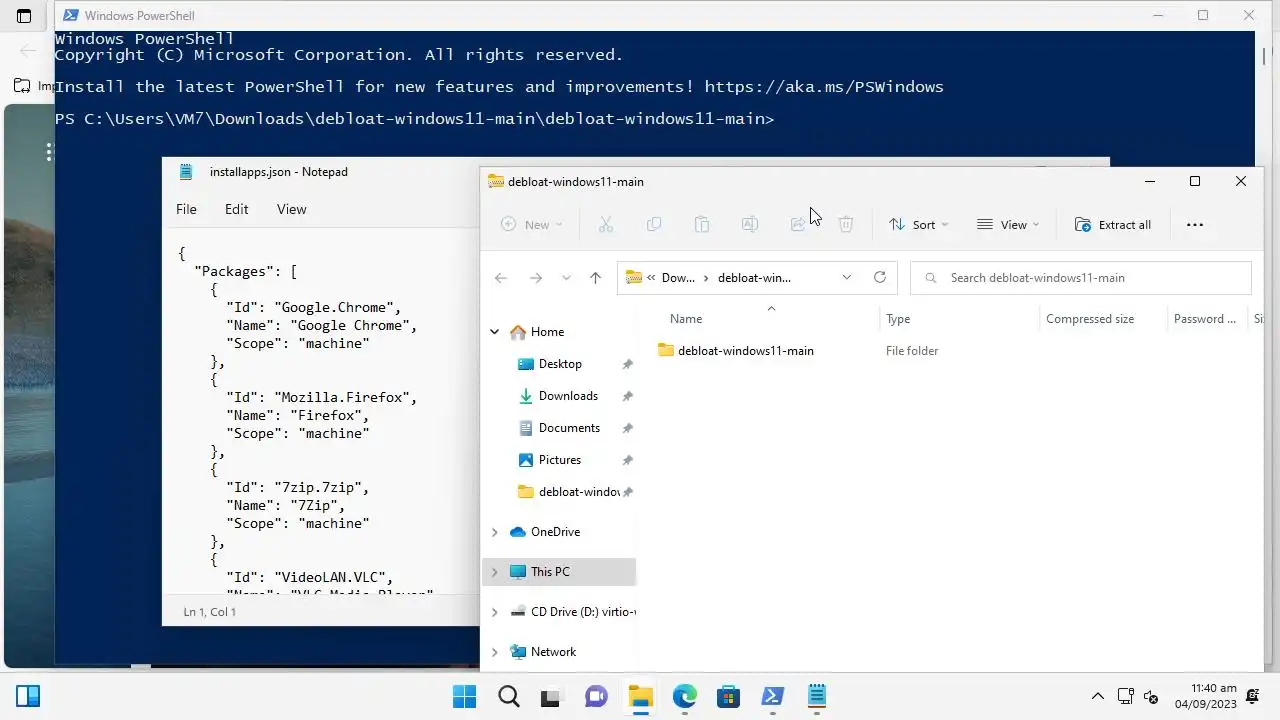Viewport: 1280px width, 720px height.
Task: Expand address bar path history chevron
Action: coord(847,277)
